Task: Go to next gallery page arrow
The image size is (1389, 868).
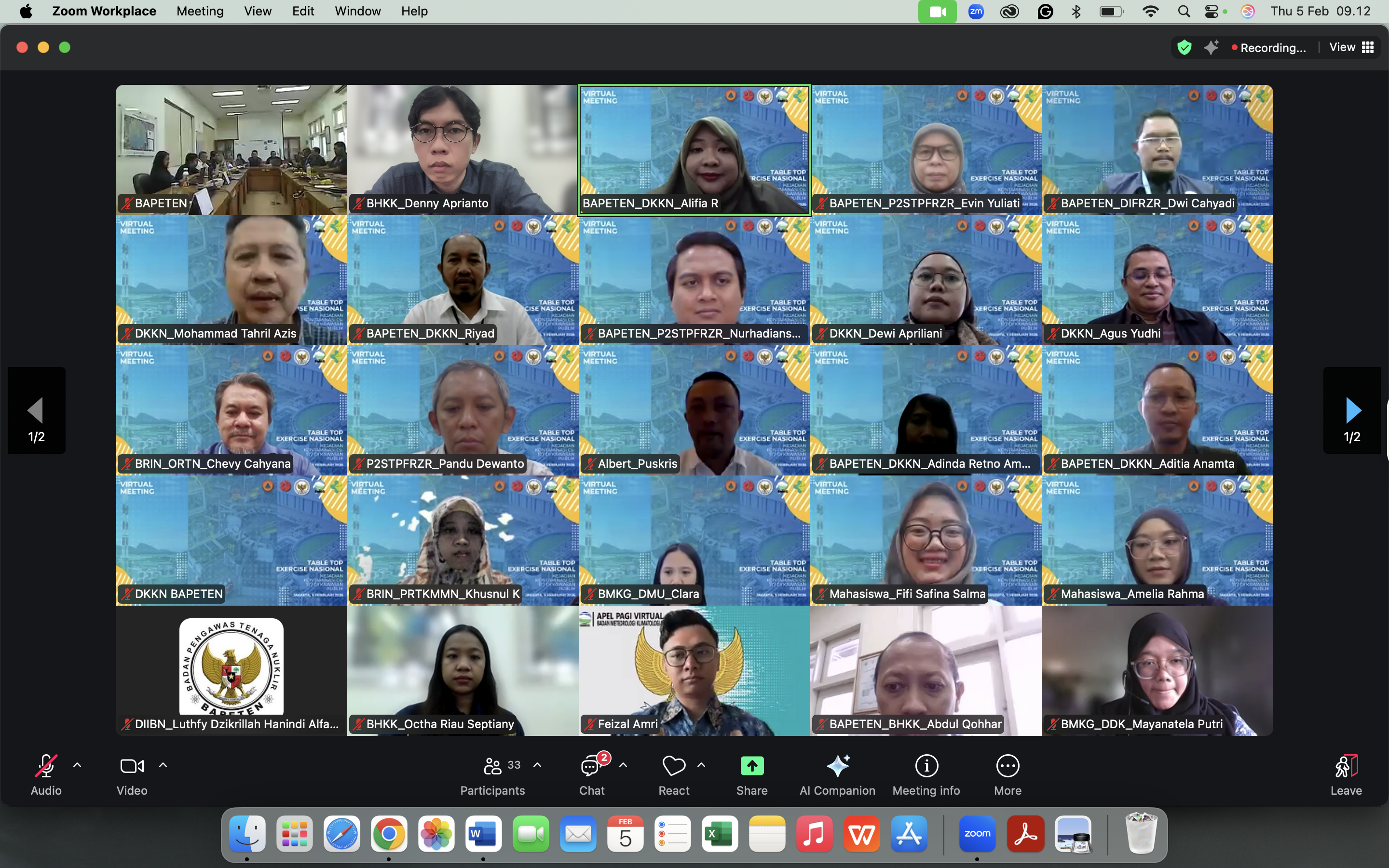Action: pos(1352,410)
